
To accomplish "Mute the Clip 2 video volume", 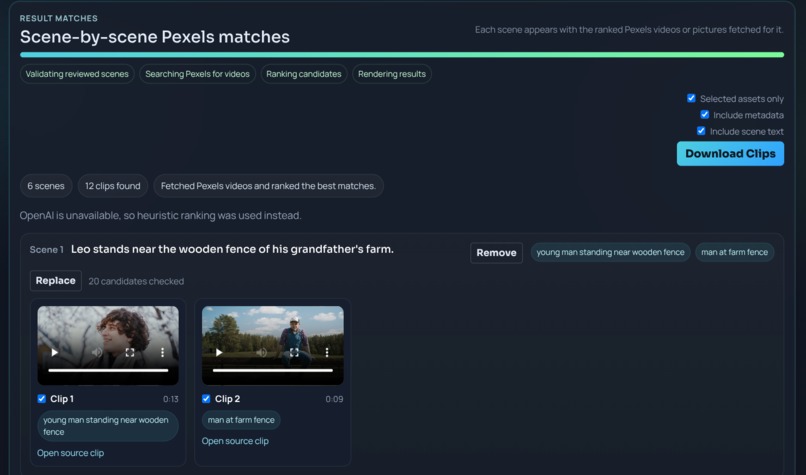I will 261,352.
